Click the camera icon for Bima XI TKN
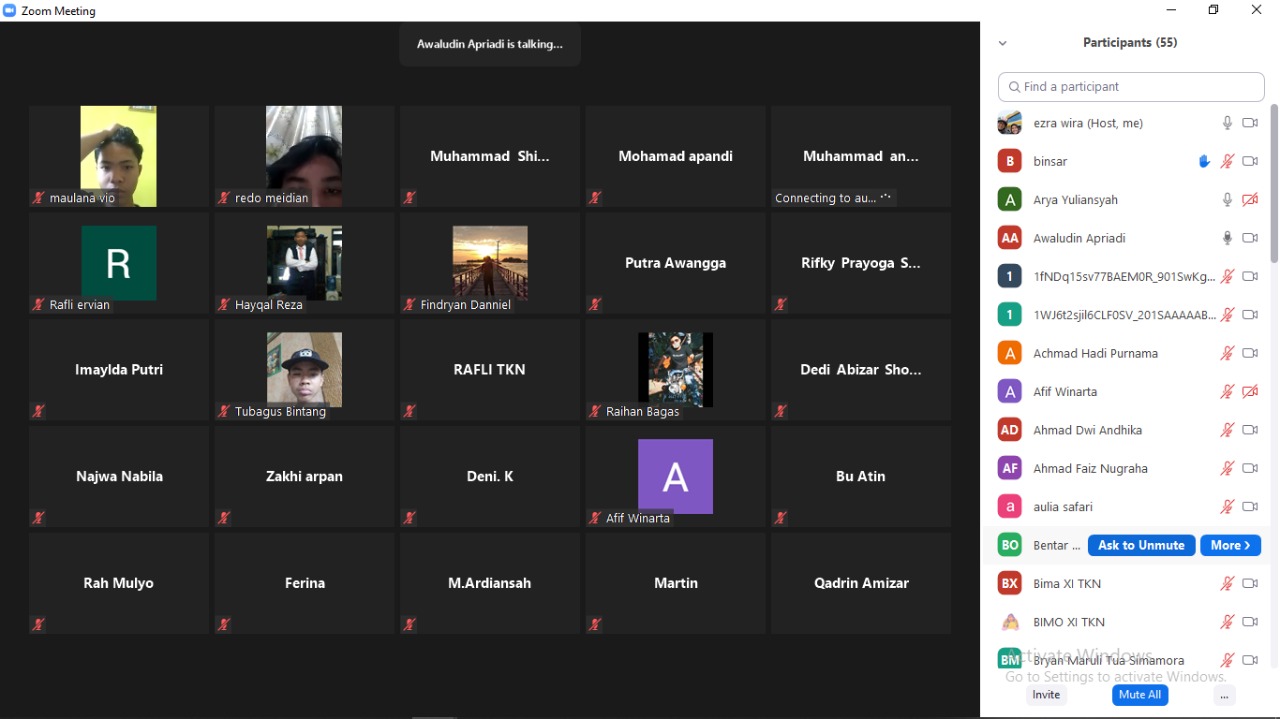 point(1250,583)
